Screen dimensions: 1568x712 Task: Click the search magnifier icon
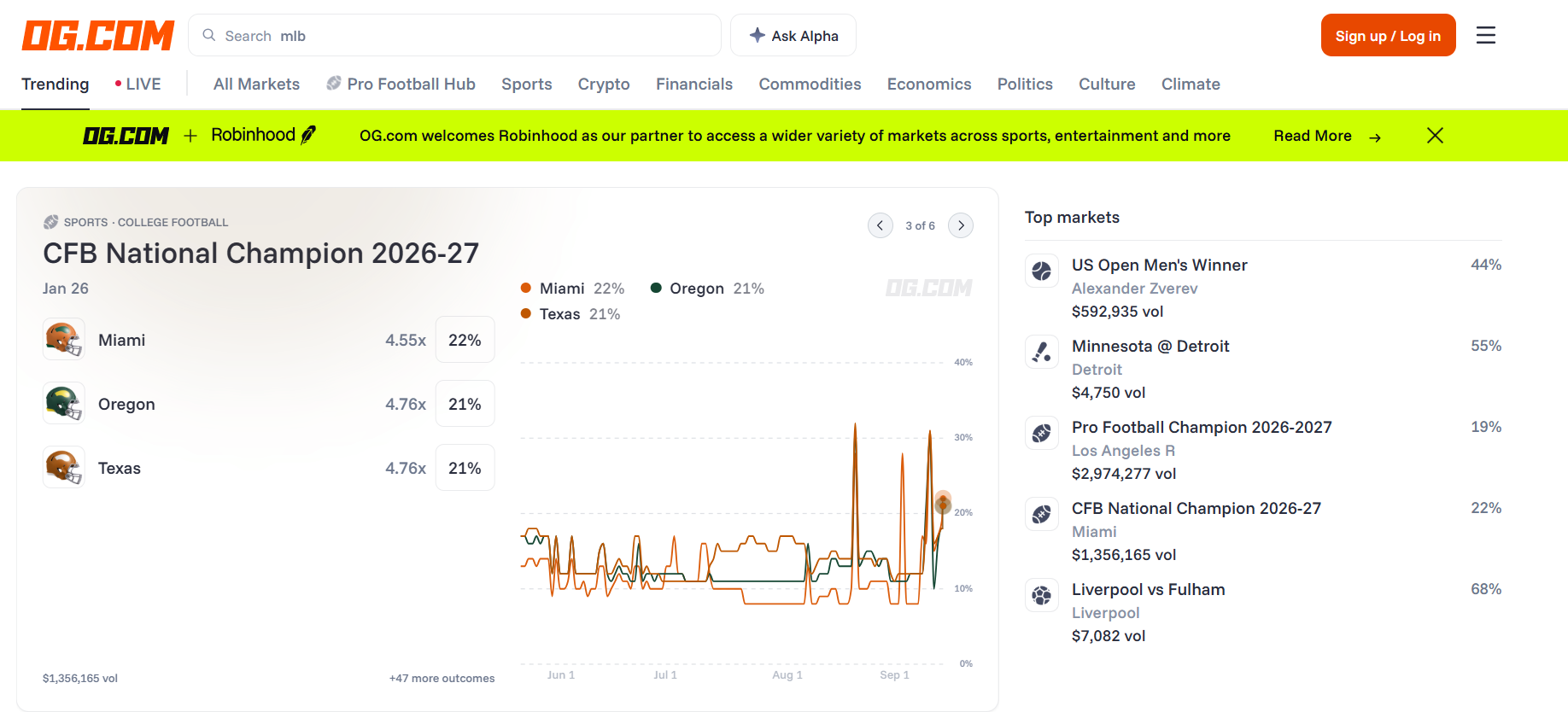point(209,35)
